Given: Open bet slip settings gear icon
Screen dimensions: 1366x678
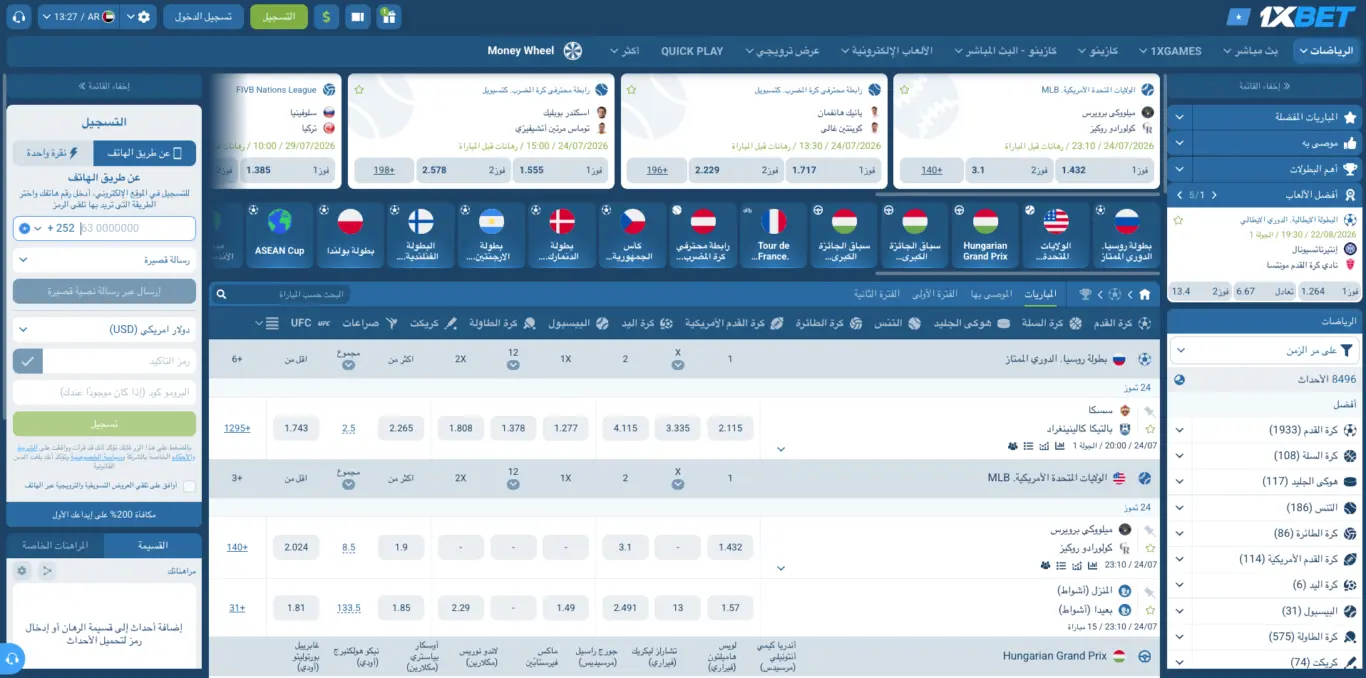Looking at the screenshot, I should (x=22, y=571).
